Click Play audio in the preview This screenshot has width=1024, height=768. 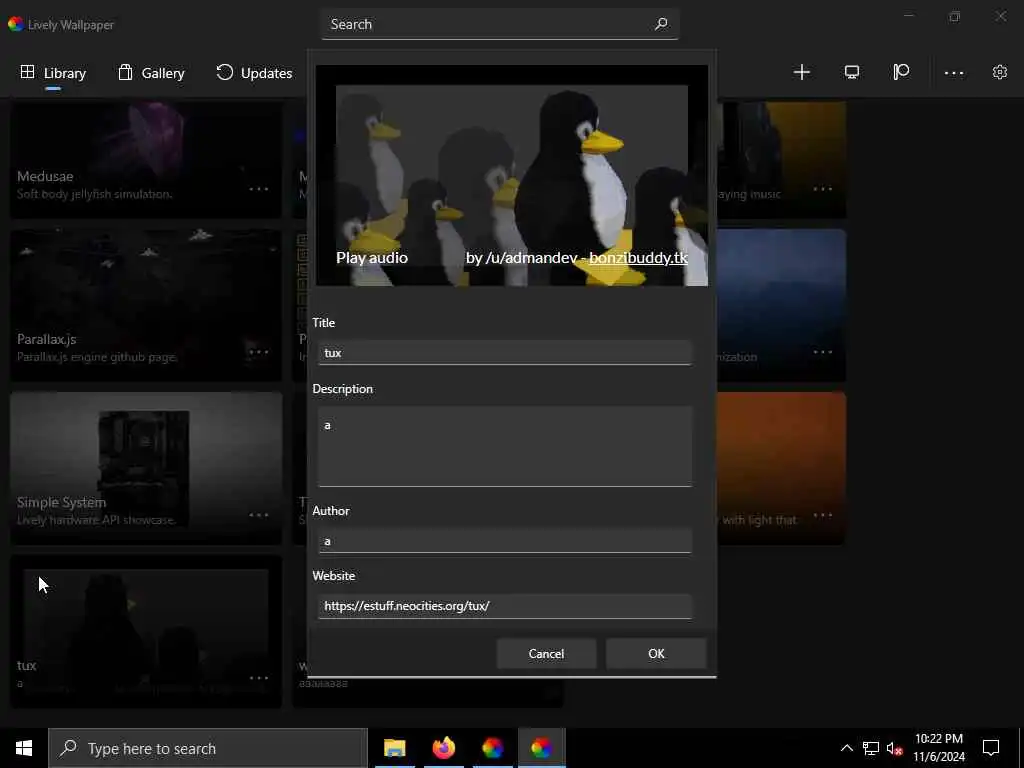pyautogui.click(x=372, y=258)
